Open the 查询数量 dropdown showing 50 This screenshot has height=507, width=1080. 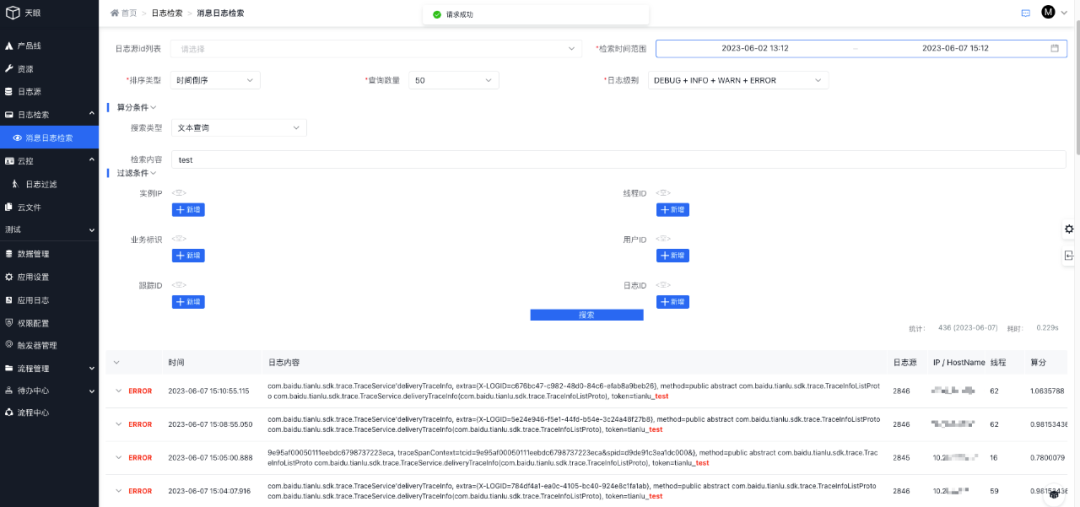[x=453, y=81]
